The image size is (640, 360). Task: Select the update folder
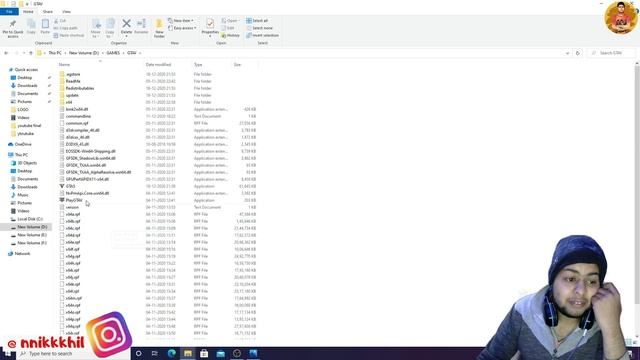click(72, 95)
